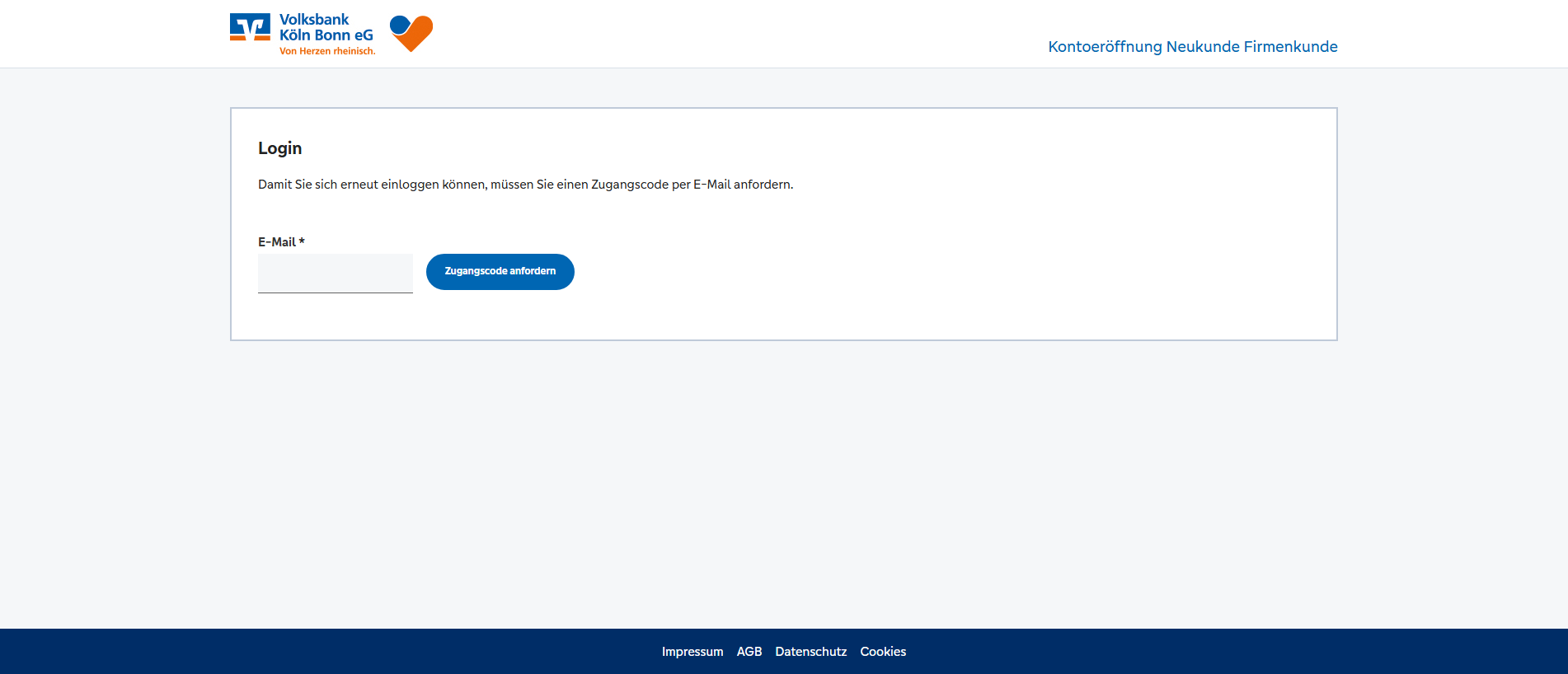
Task: Click the E-Mail * field label
Action: coord(281,242)
